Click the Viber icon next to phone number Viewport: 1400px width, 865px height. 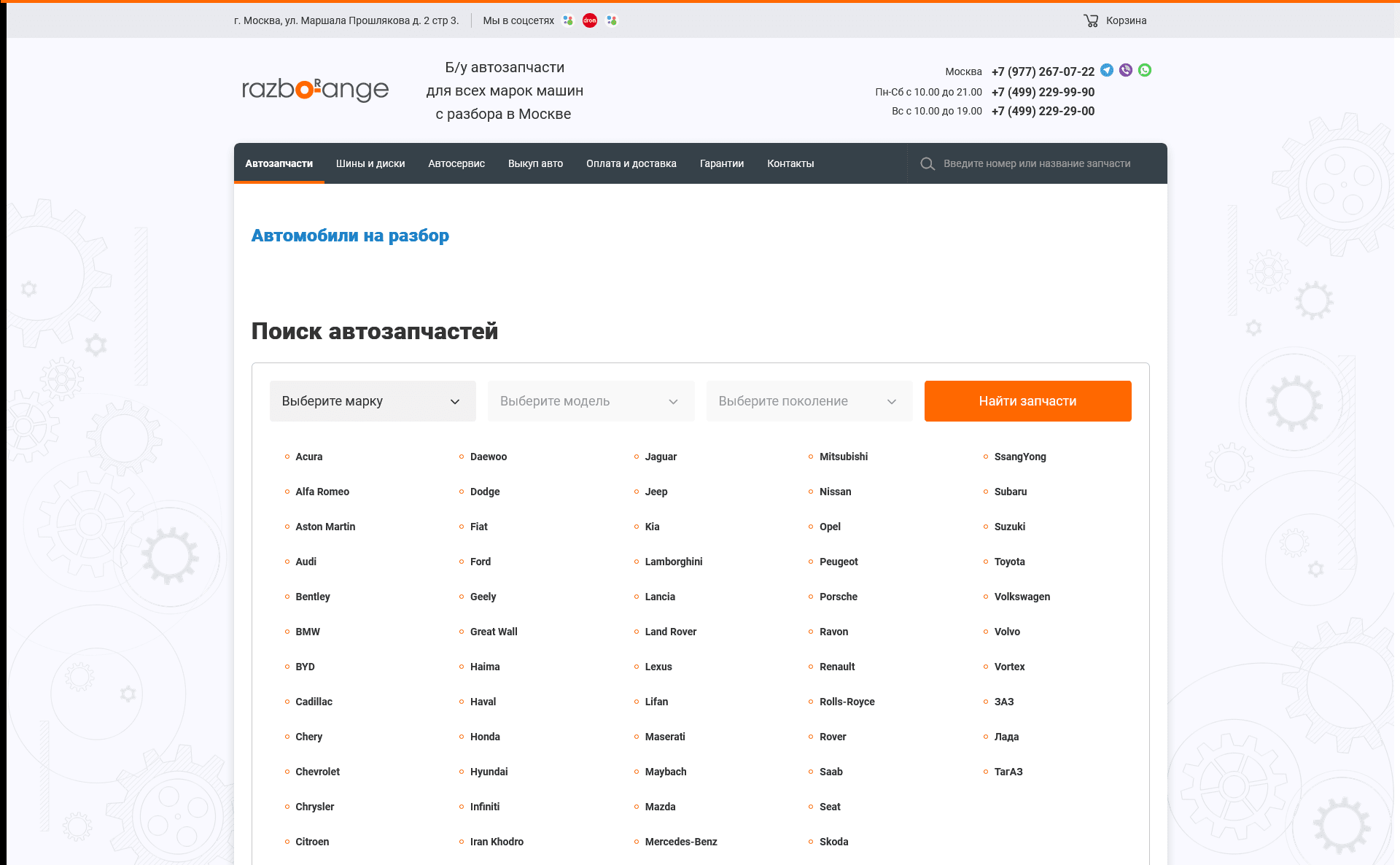(1127, 70)
